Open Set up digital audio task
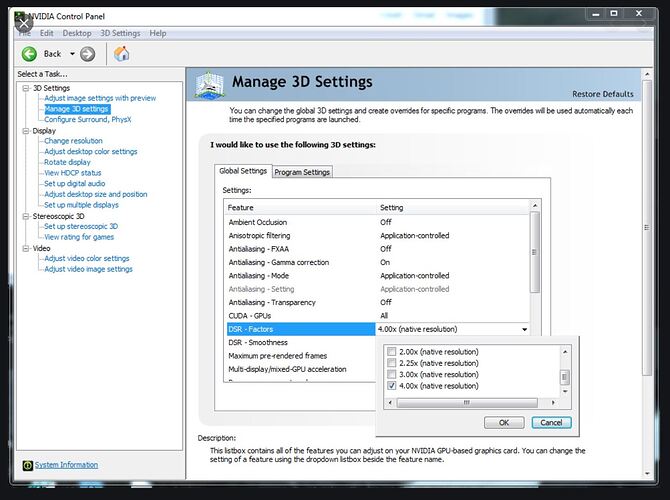This screenshot has width=670, height=500. 75,184
